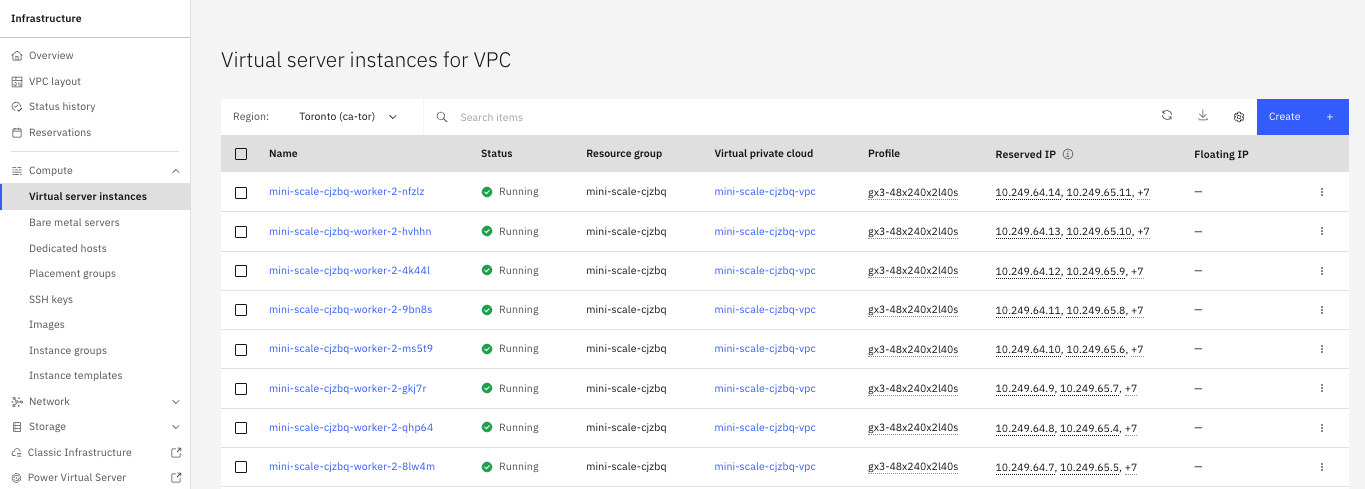Click the refresh table icon
Image resolution: width=1365 pixels, height=489 pixels.
coord(1166,116)
